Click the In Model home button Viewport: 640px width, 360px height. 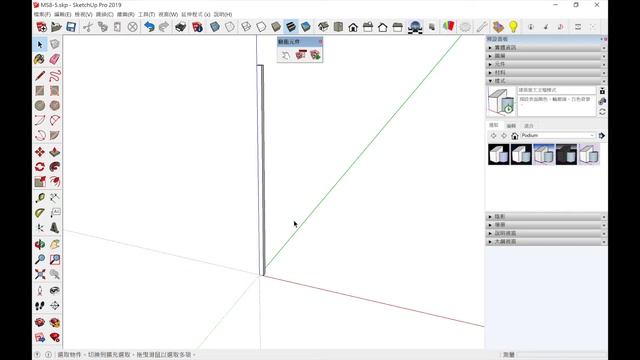click(x=515, y=136)
